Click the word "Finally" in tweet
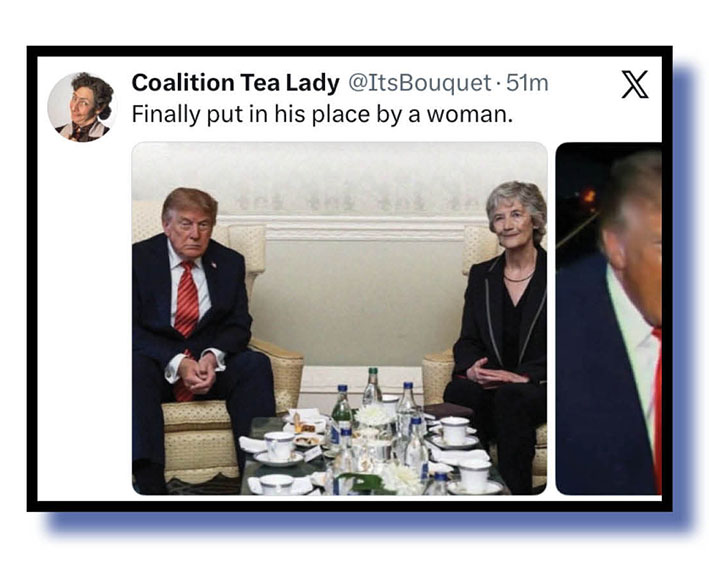Image resolution: width=709 pixels, height=562 pixels. tap(166, 114)
